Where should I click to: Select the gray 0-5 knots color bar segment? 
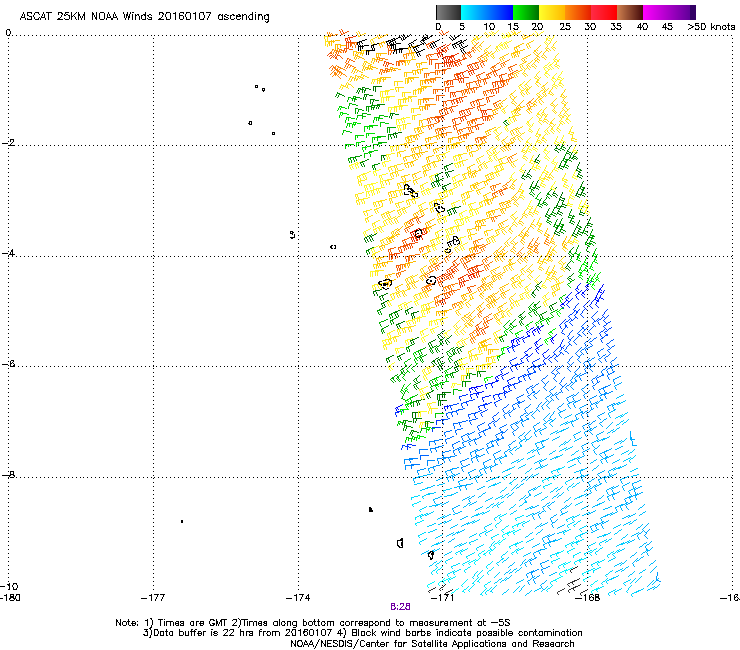(448, 12)
